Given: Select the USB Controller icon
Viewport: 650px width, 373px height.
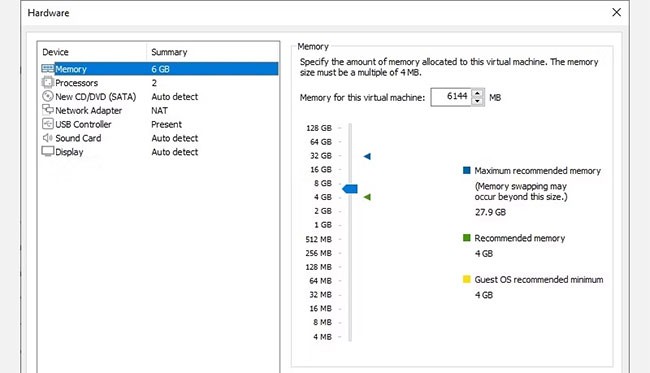Looking at the screenshot, I should coord(48,124).
